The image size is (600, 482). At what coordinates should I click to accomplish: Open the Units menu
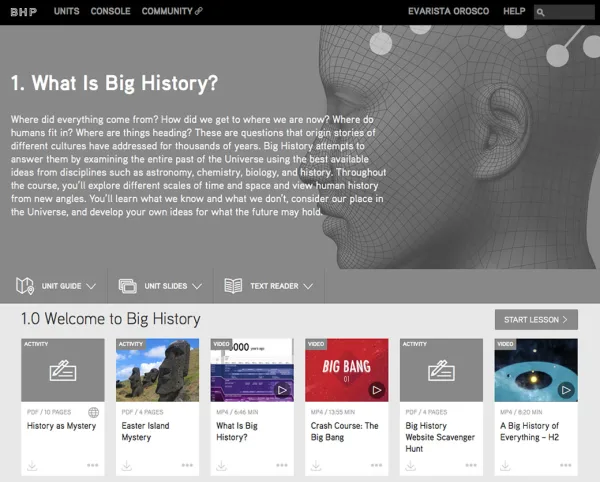[67, 11]
